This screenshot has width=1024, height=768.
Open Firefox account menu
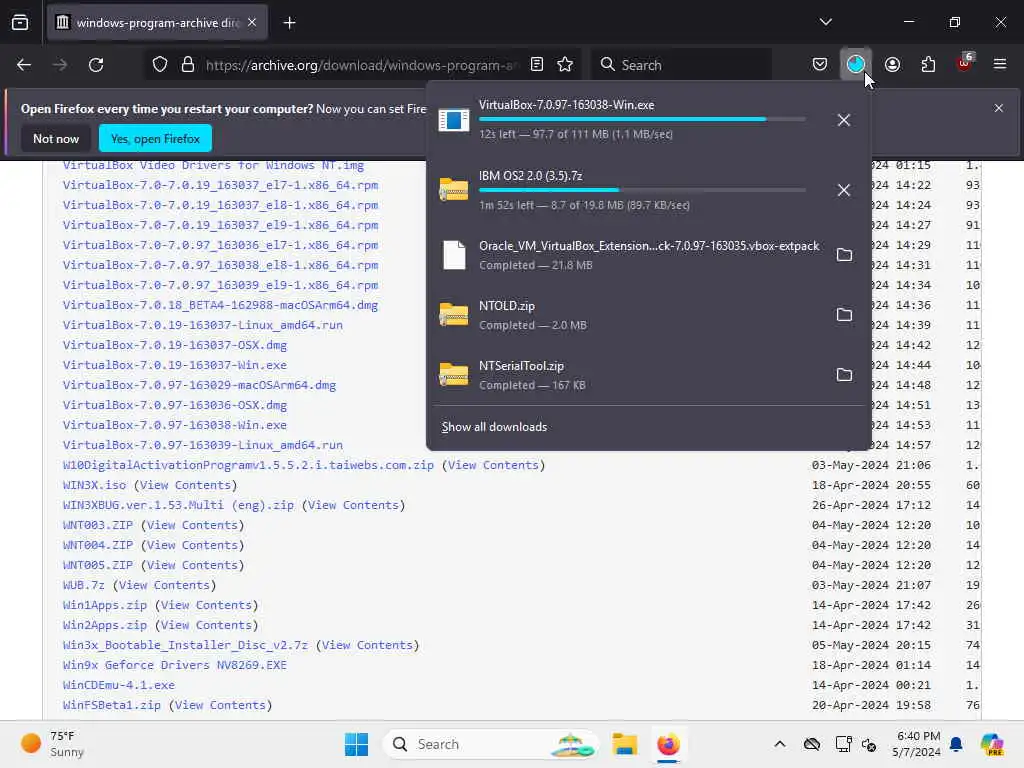click(892, 65)
